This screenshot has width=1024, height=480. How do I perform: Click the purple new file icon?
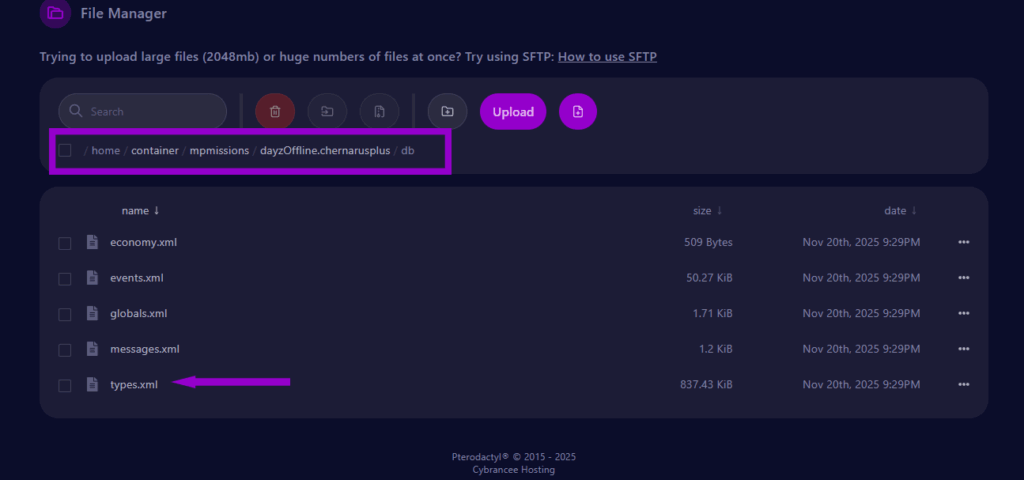click(578, 112)
